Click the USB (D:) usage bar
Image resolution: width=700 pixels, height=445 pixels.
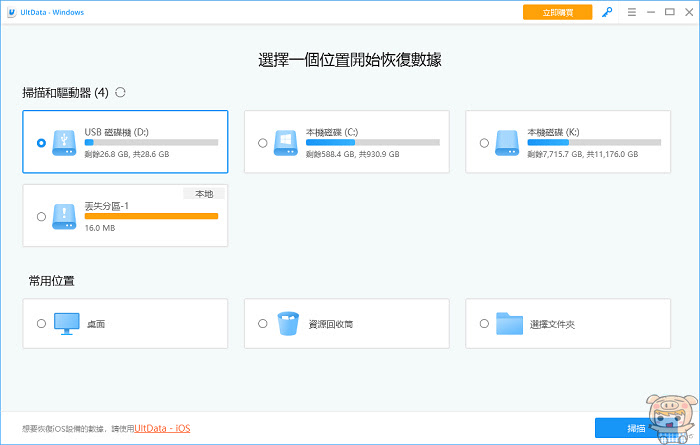pos(151,142)
